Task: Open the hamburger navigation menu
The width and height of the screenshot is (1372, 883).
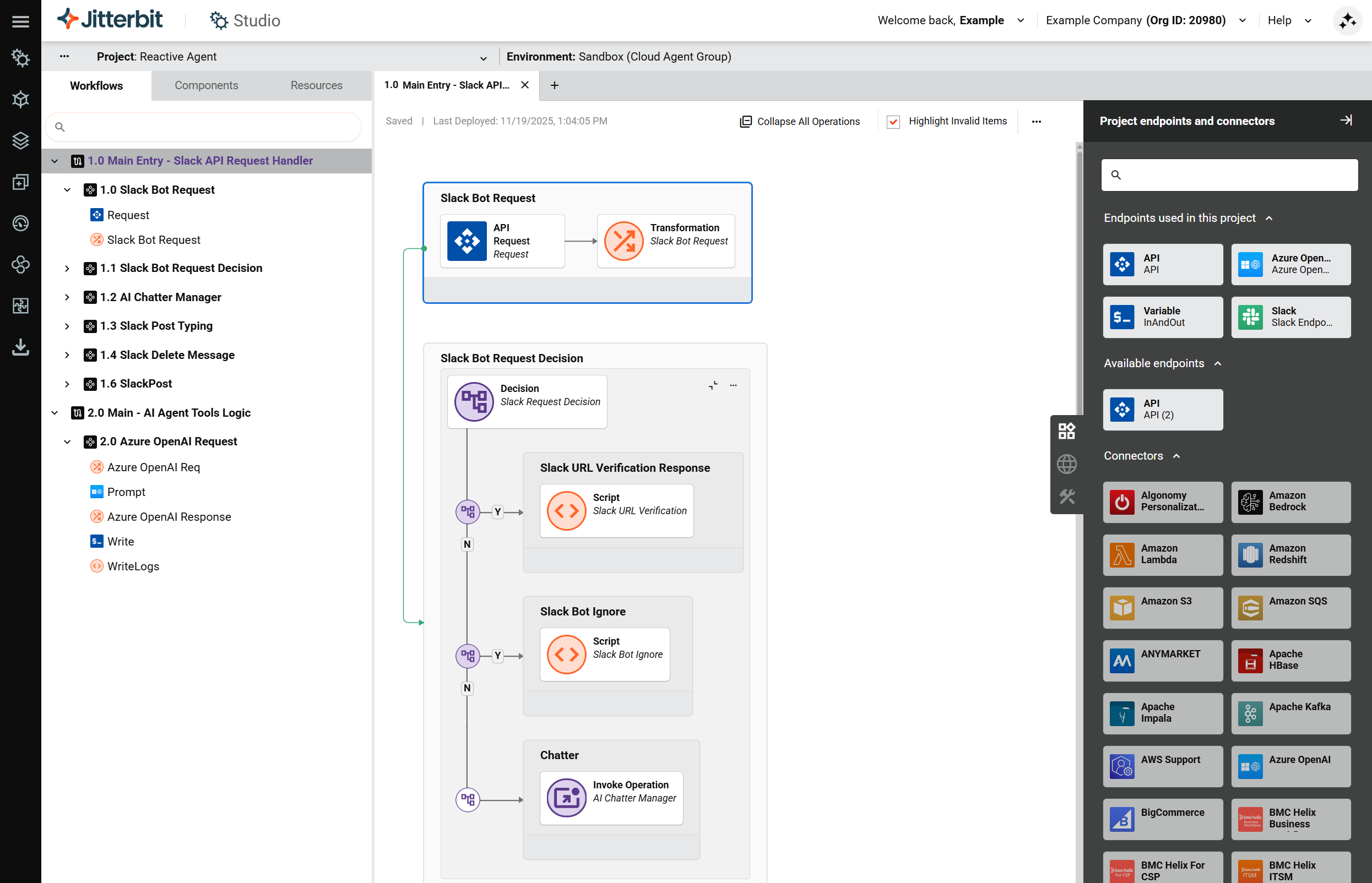Action: point(20,21)
